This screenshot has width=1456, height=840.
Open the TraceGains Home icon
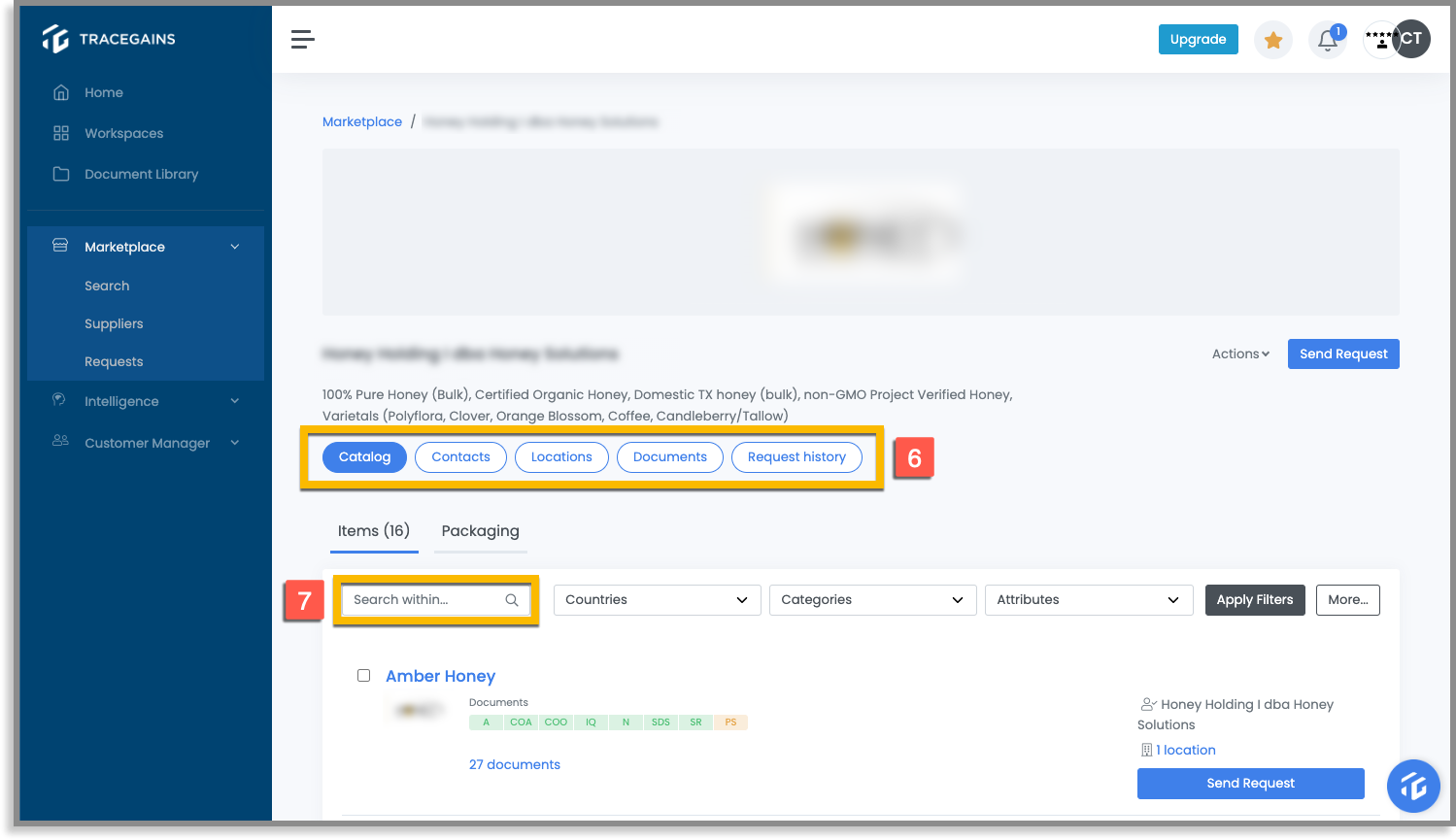tap(60, 91)
